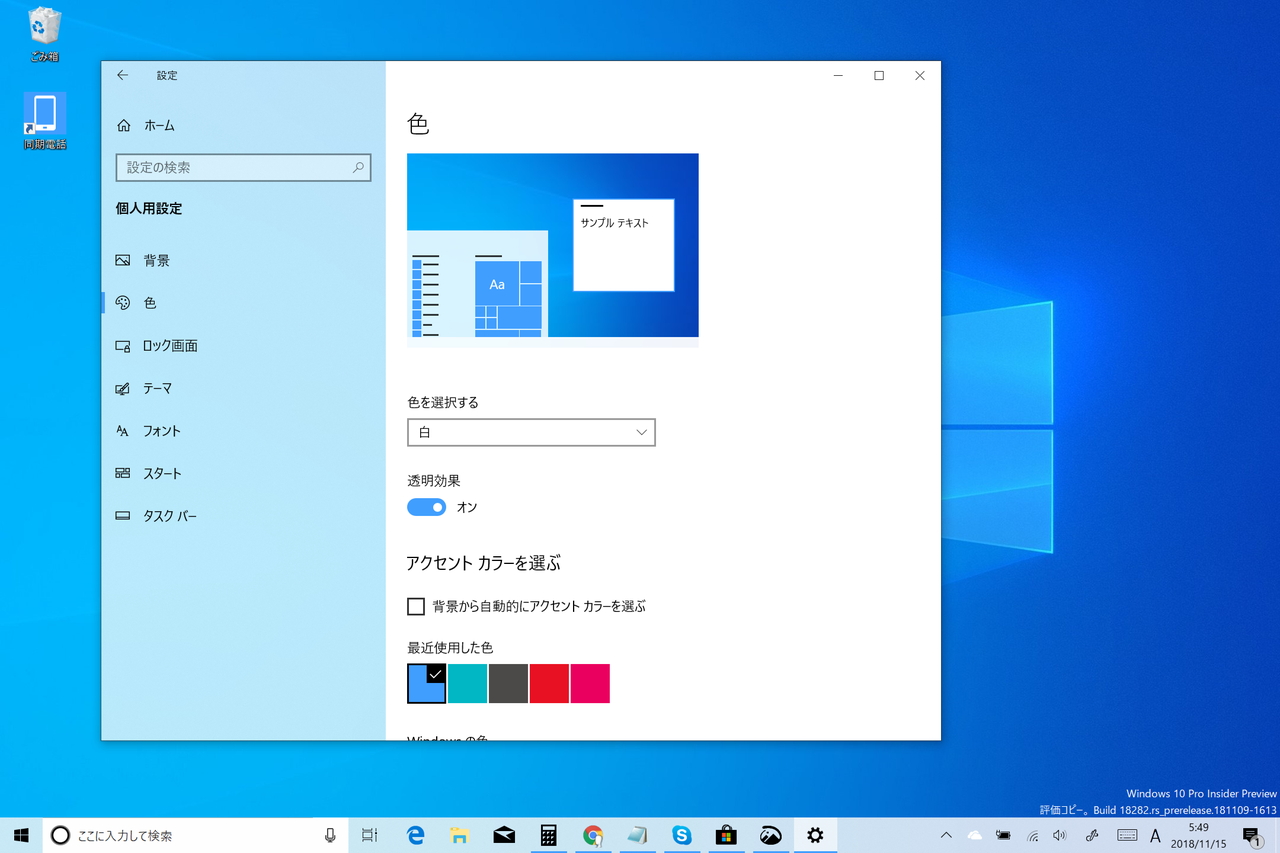This screenshot has width=1280, height=853.
Task: Open Calculator from the taskbar
Action: [548, 835]
